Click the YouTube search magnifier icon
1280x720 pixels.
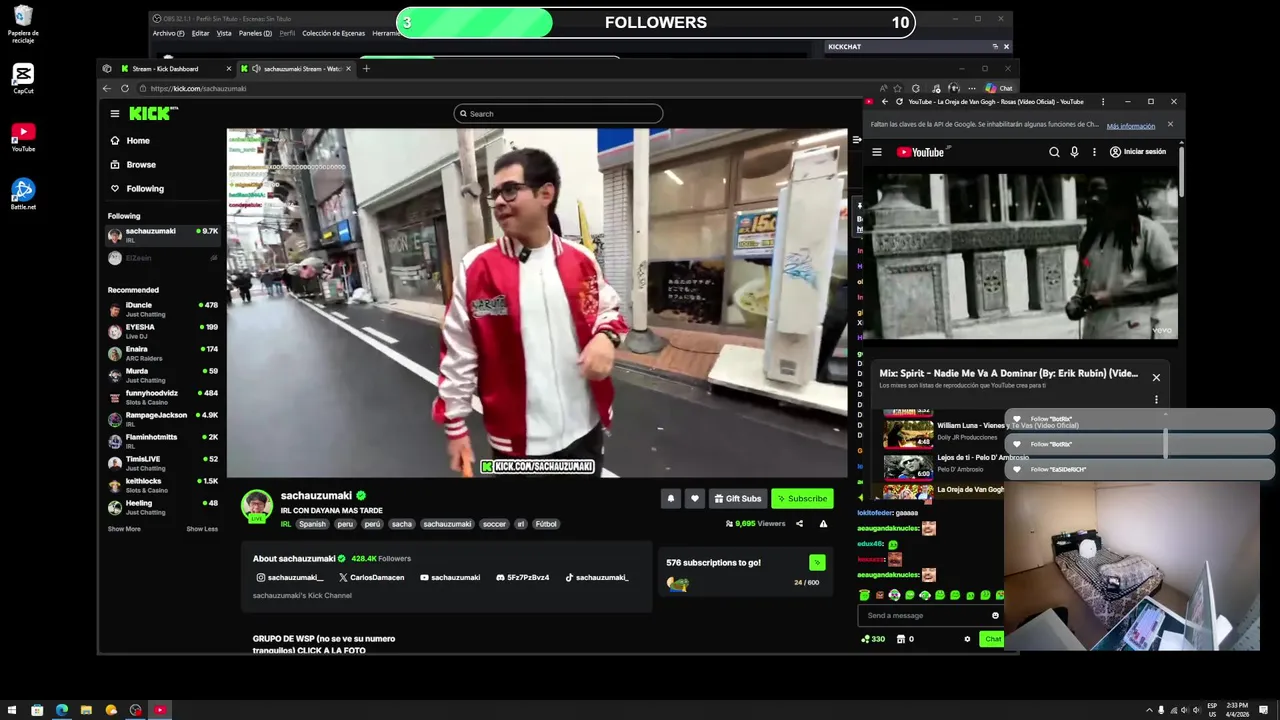1054,152
